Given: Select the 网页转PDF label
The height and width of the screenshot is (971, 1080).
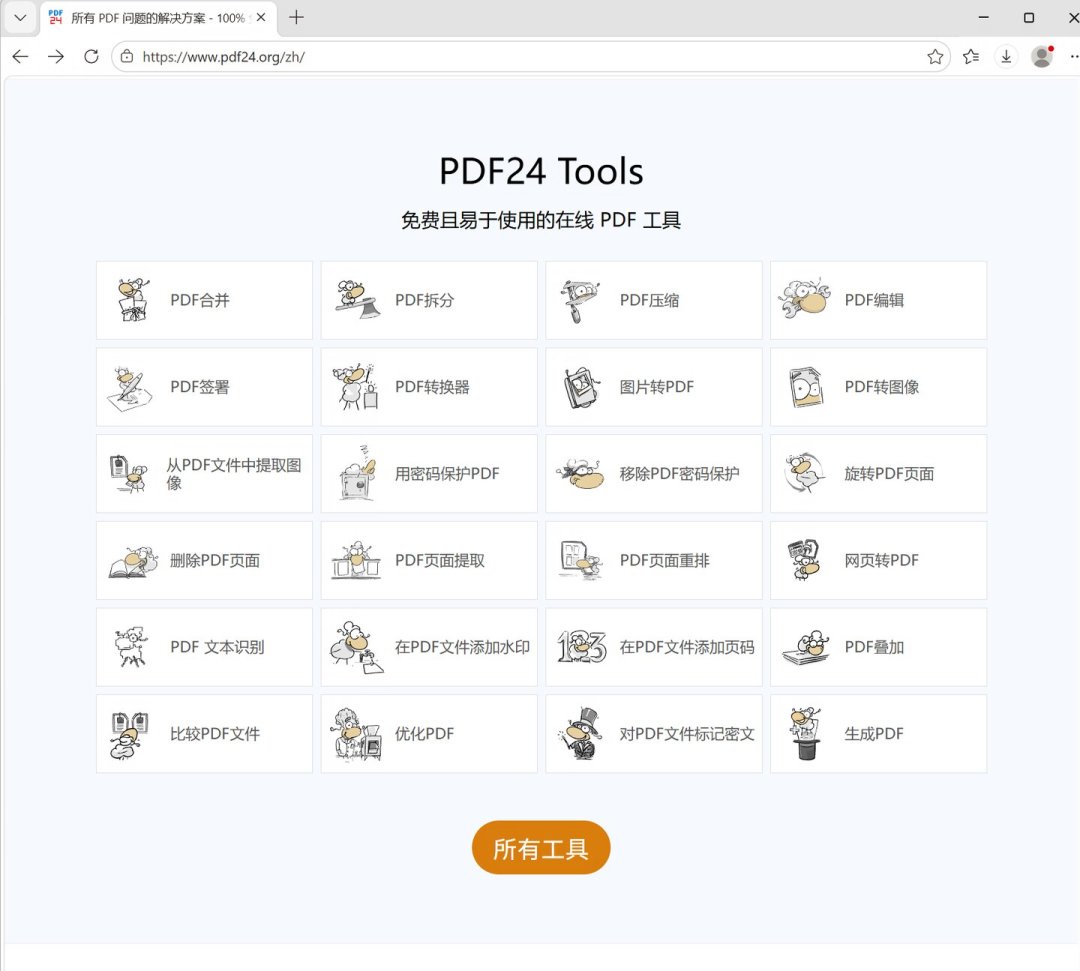Looking at the screenshot, I should pos(881,561).
